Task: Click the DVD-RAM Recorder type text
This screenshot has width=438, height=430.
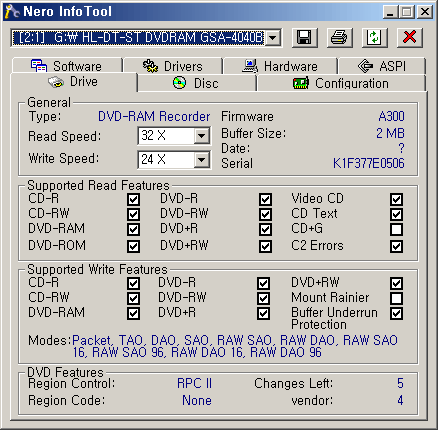Action: 154,116
